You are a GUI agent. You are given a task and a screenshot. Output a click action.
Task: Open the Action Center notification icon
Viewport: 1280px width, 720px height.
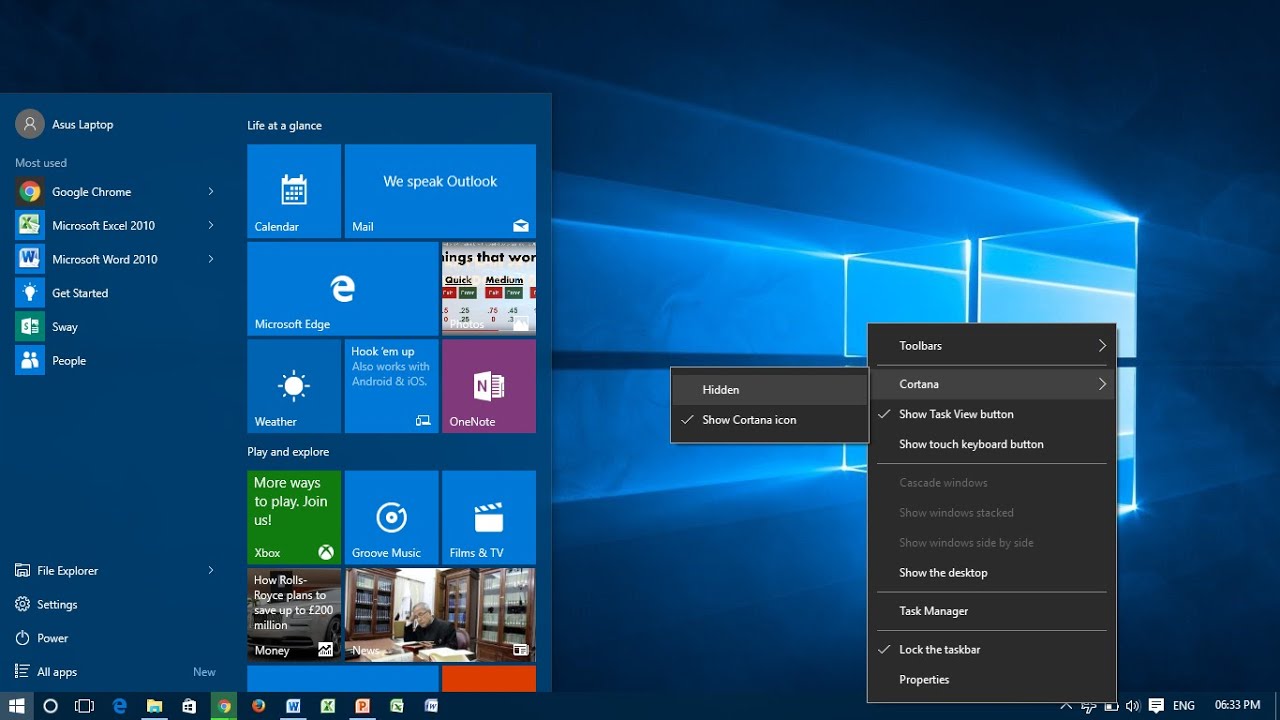click(x=1156, y=706)
